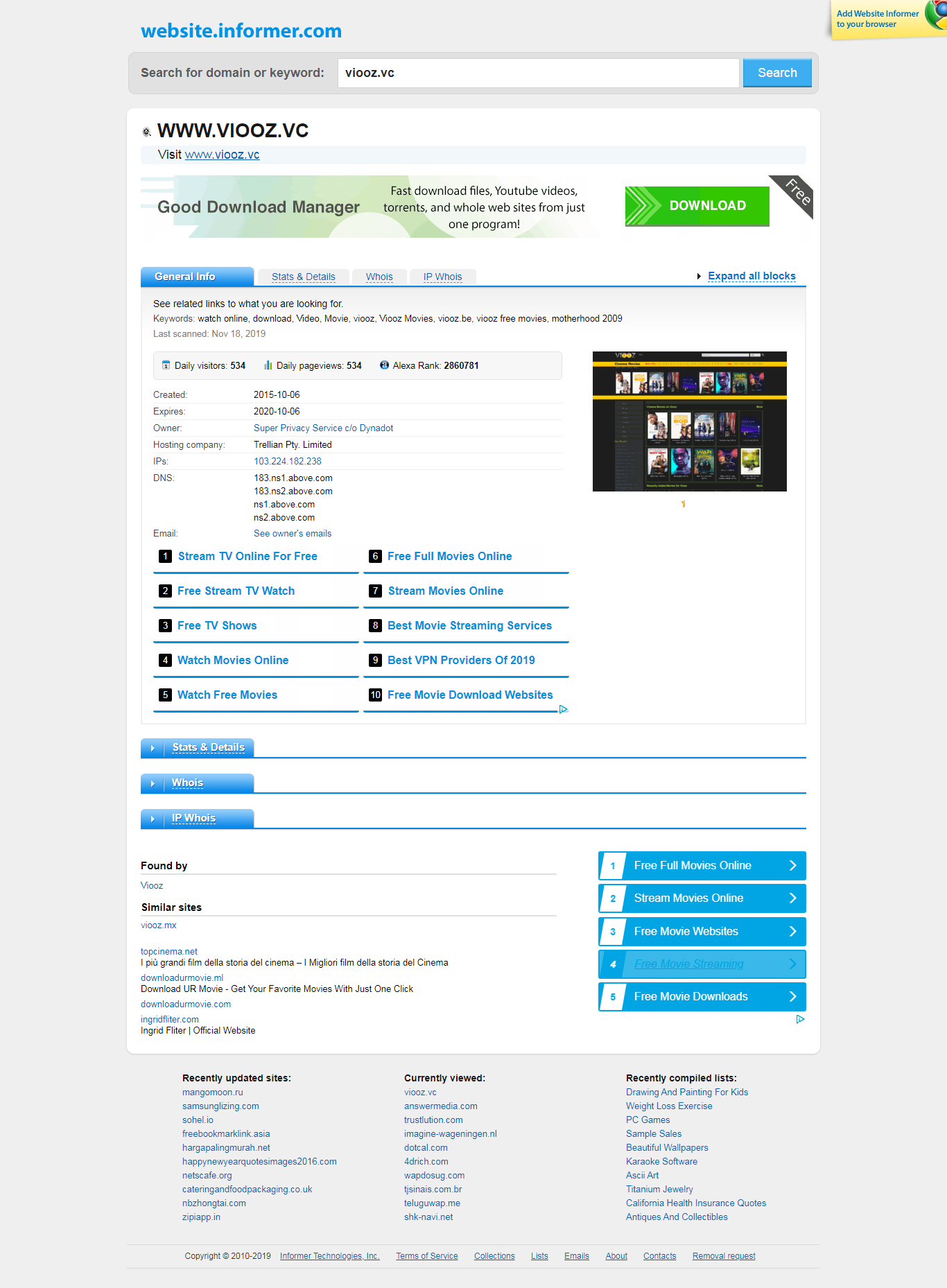This screenshot has width=947, height=1288.
Task: Open Informer Technologies, Inc. footer link
Action: 330,1255
